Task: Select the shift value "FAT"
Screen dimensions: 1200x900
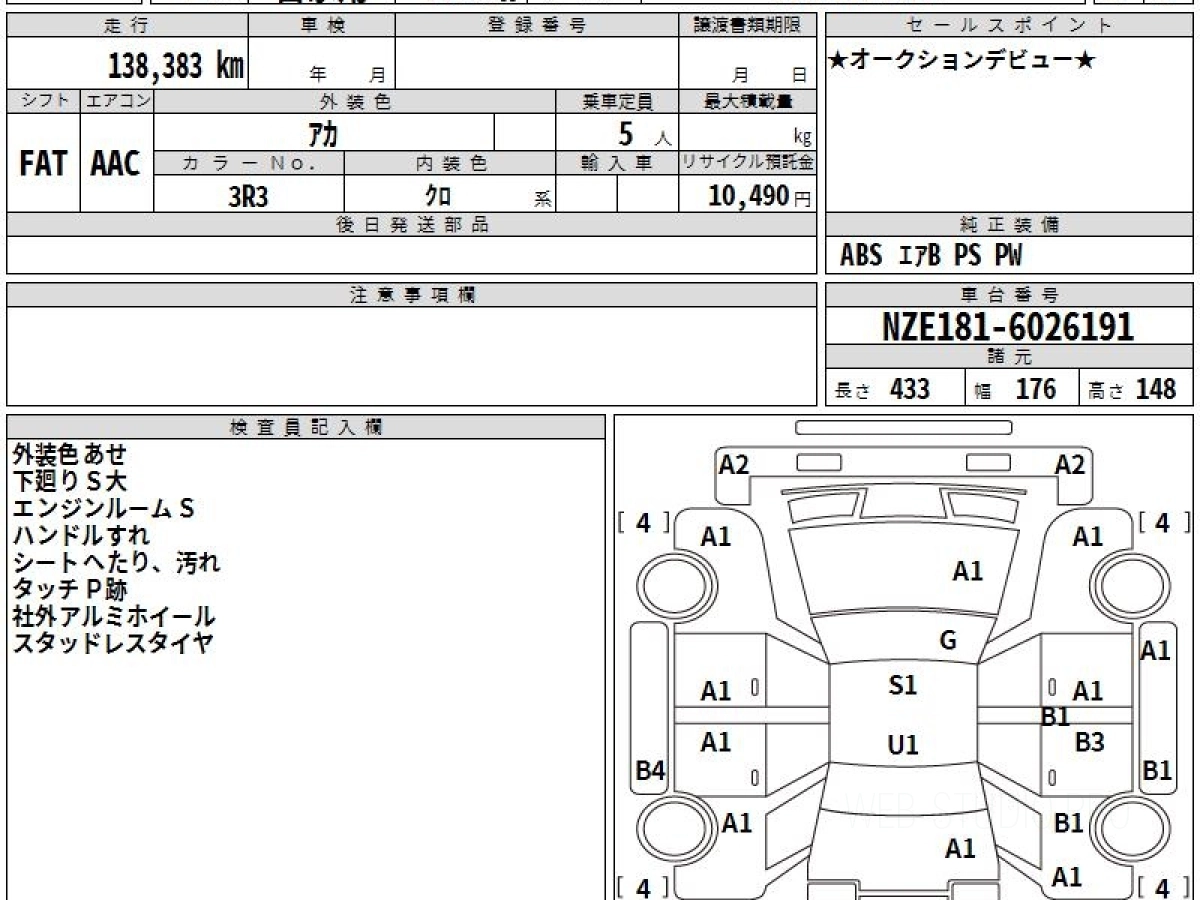Action: point(43,163)
